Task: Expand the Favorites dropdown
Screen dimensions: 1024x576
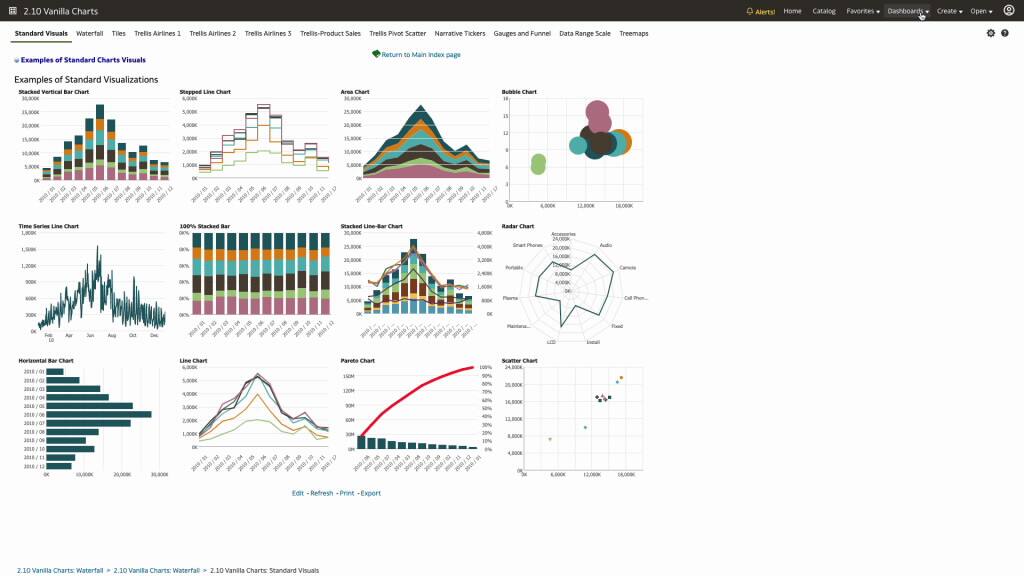Action: (862, 10)
